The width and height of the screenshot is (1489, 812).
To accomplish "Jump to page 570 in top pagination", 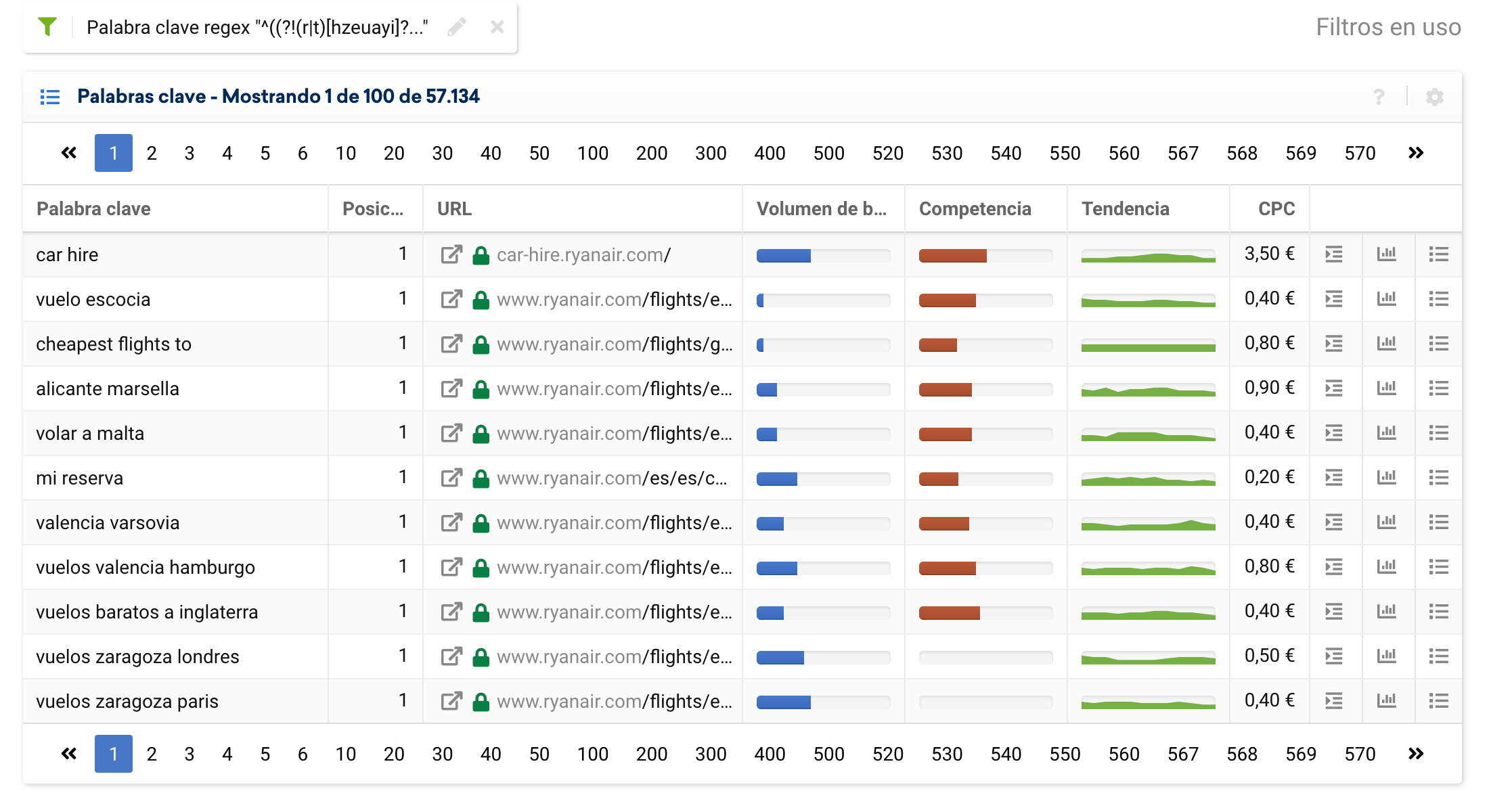I will point(1360,153).
